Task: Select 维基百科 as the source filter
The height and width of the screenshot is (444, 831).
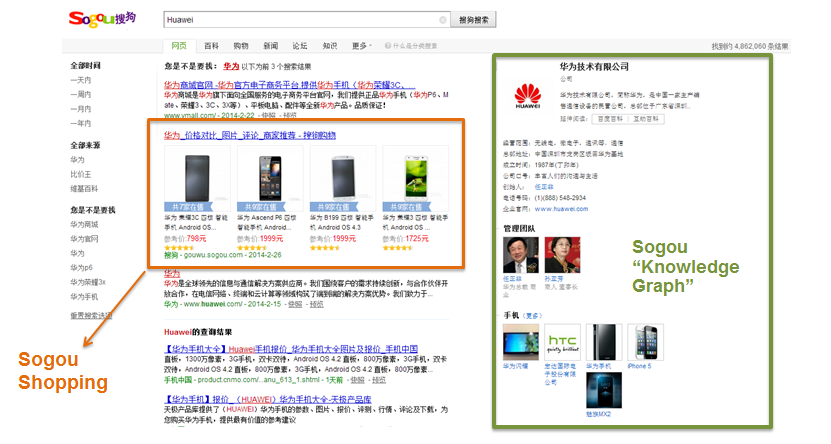Action: coord(84,188)
